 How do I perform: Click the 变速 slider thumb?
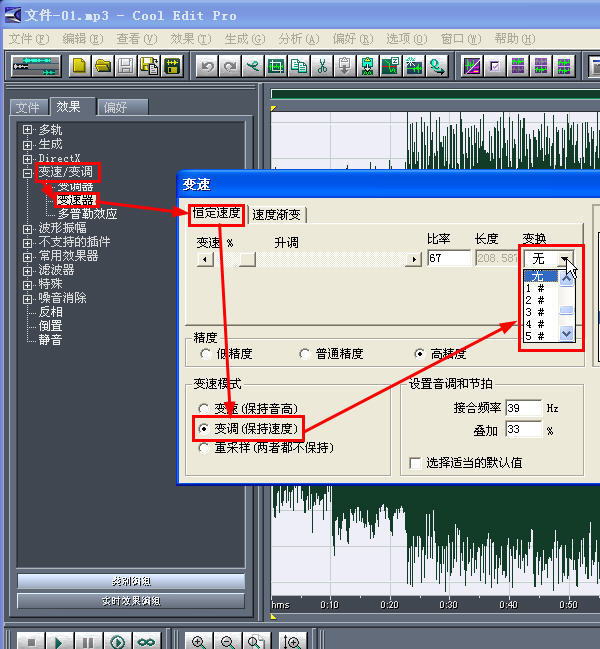[x=247, y=260]
